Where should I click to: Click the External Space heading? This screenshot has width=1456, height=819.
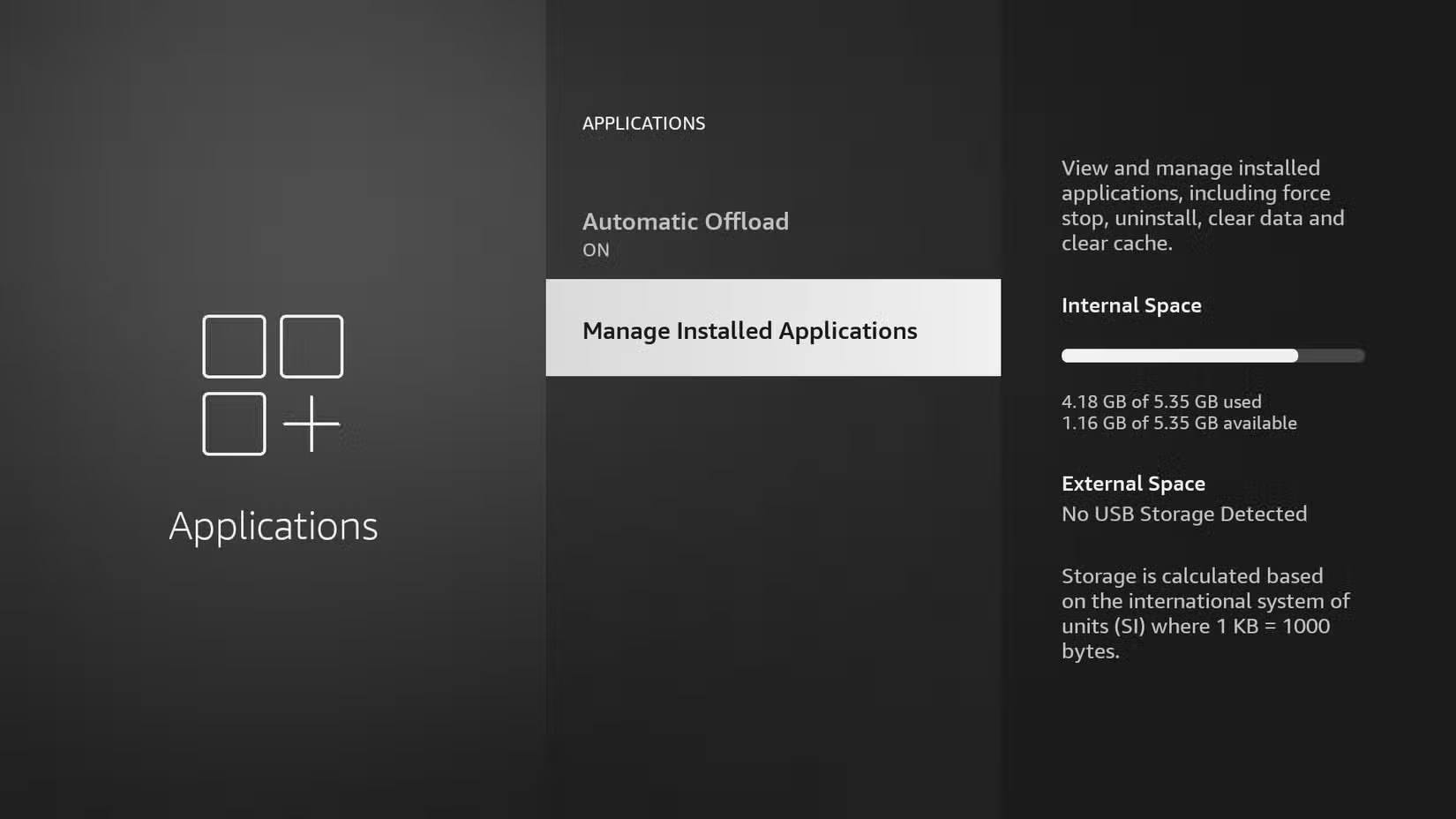tap(1133, 484)
